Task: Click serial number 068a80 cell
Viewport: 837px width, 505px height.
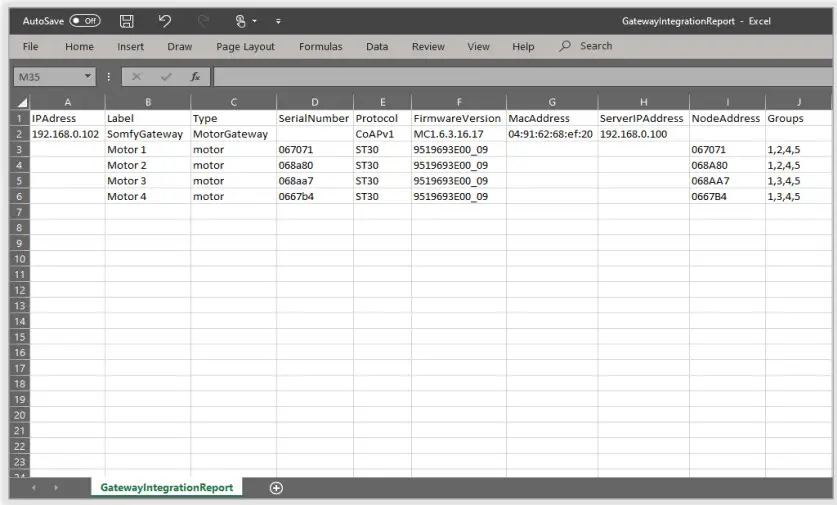Action: (x=314, y=165)
